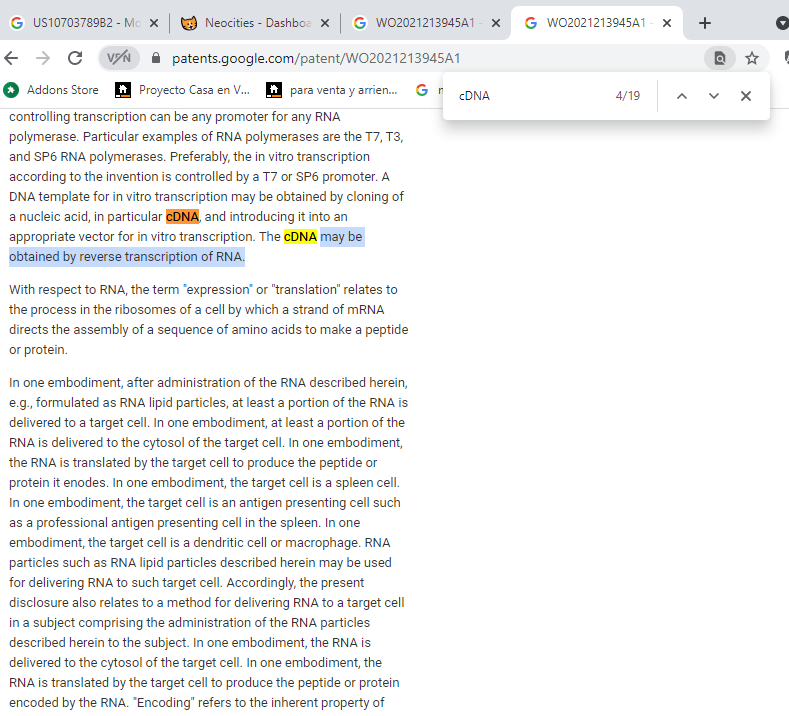Click the VPN extension badge
789x716 pixels.
(x=119, y=58)
